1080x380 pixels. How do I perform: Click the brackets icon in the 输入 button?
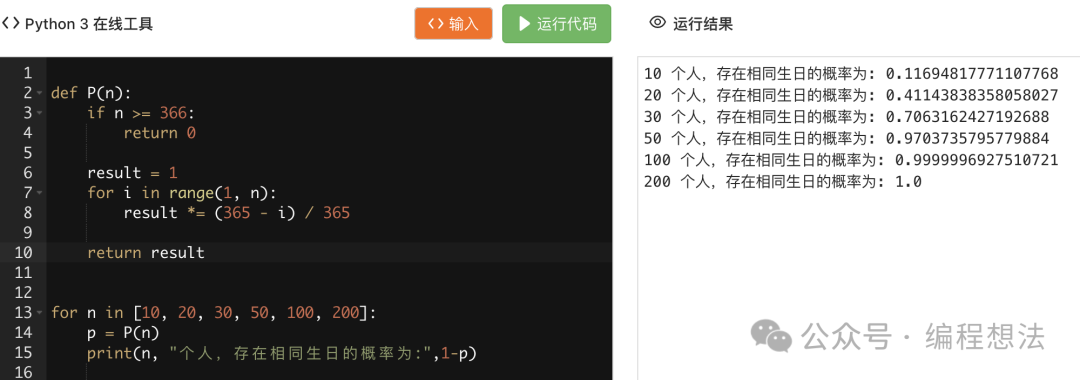point(435,24)
